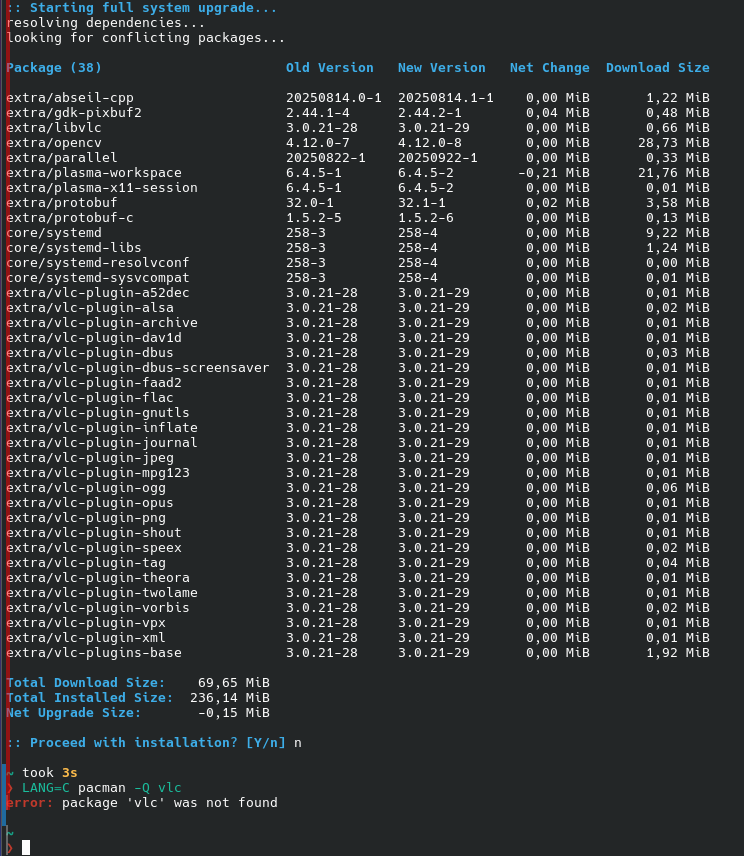Click the extra/vlc-plugins-base package name
Image resolution: width=744 pixels, height=856 pixels.
tap(94, 653)
